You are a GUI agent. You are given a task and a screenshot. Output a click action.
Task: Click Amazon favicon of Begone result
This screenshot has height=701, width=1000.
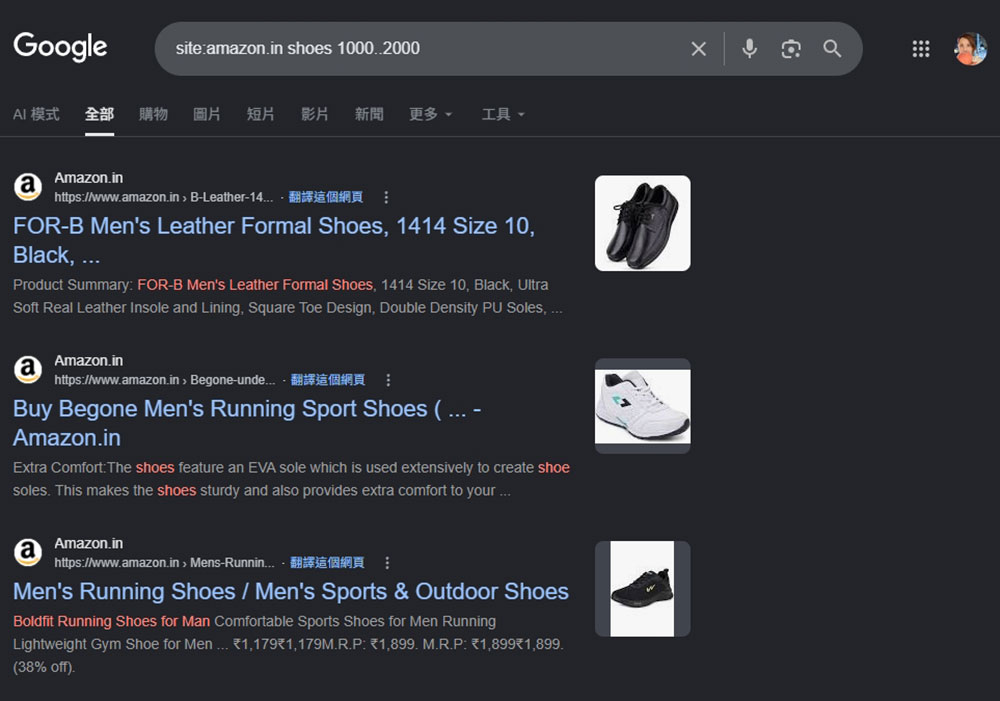tap(28, 369)
